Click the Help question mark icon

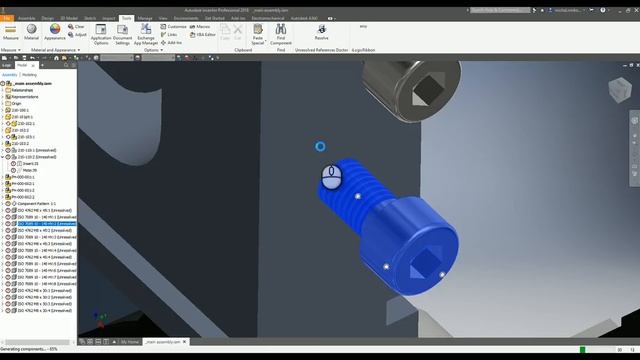point(603,10)
